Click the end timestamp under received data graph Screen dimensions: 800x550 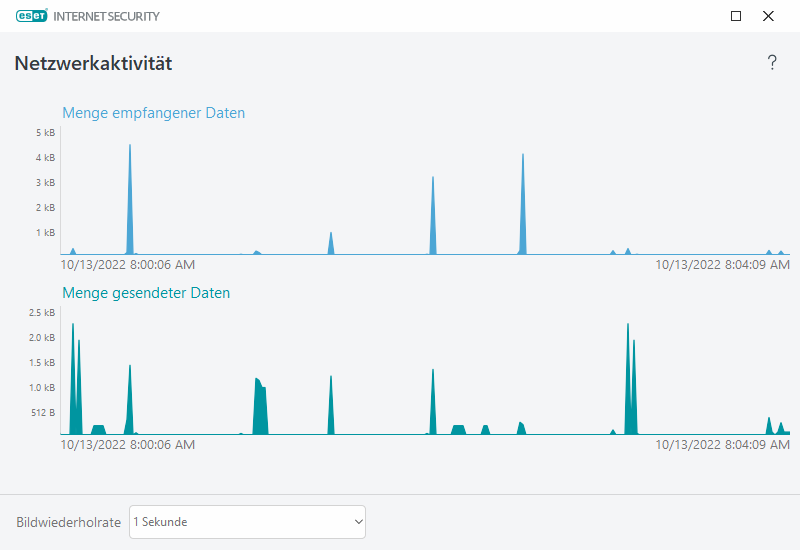722,265
